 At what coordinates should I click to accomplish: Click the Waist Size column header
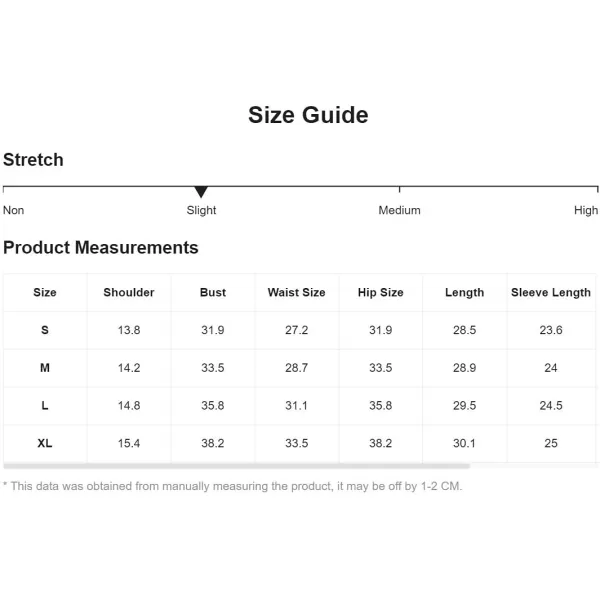click(x=297, y=292)
